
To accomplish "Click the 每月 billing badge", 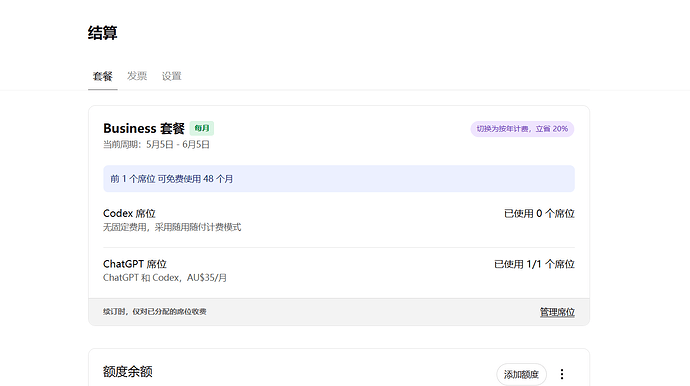I will 202,128.
